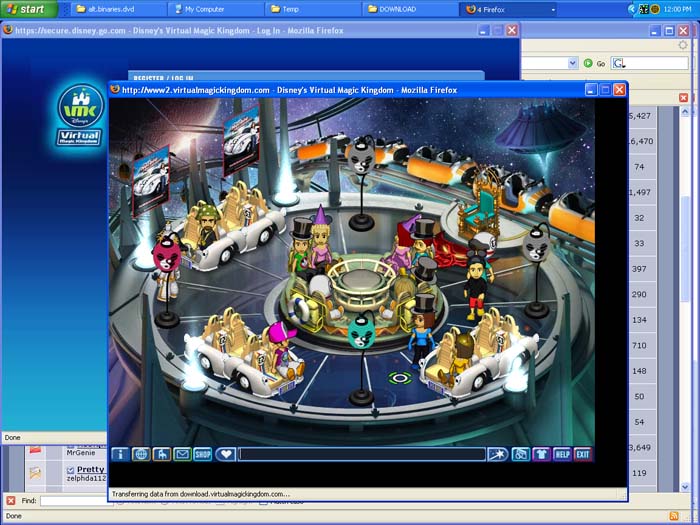The width and height of the screenshot is (700, 525).
Task: Open the info button in VMK toolbar
Action: (120, 454)
